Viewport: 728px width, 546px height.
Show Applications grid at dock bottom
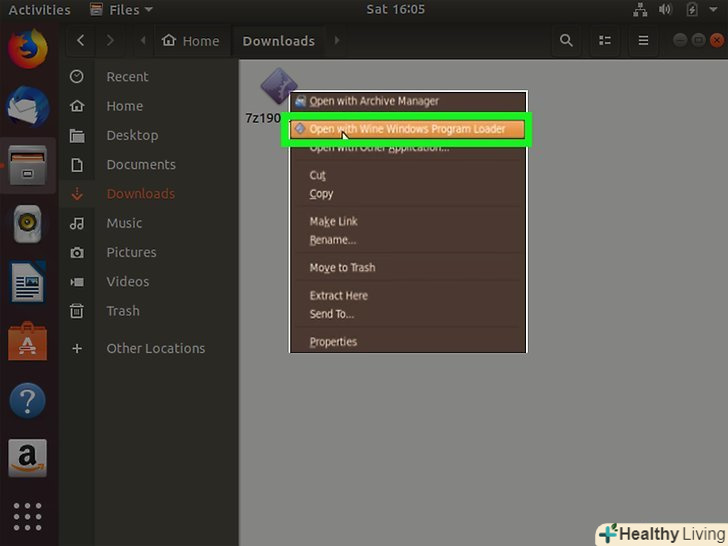27,516
